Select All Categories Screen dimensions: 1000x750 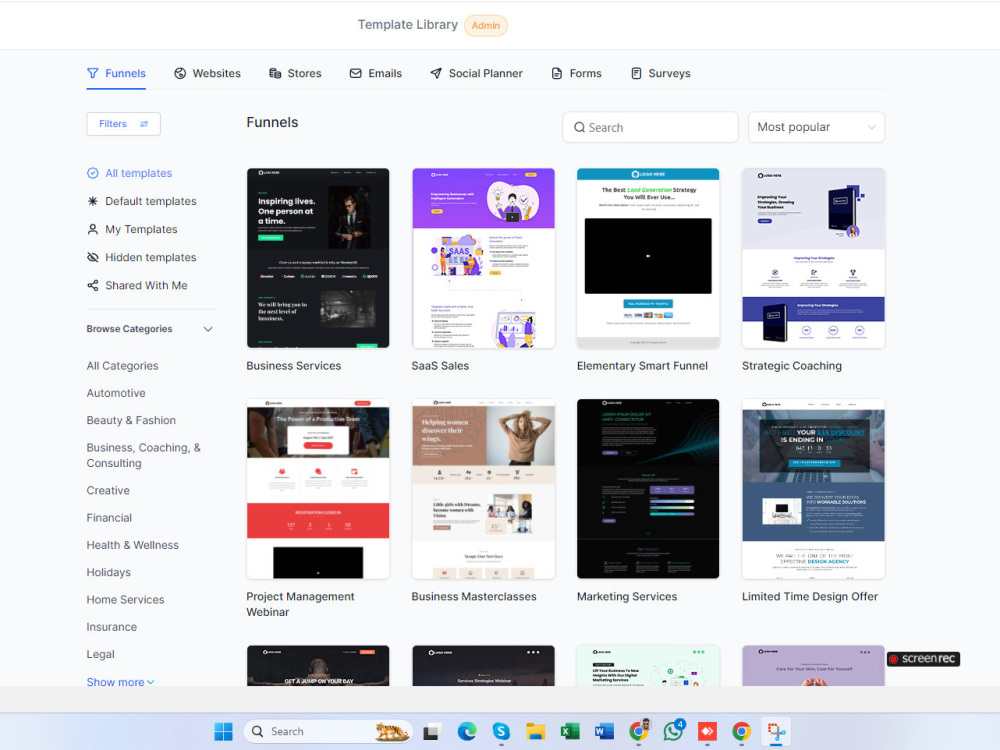click(122, 366)
